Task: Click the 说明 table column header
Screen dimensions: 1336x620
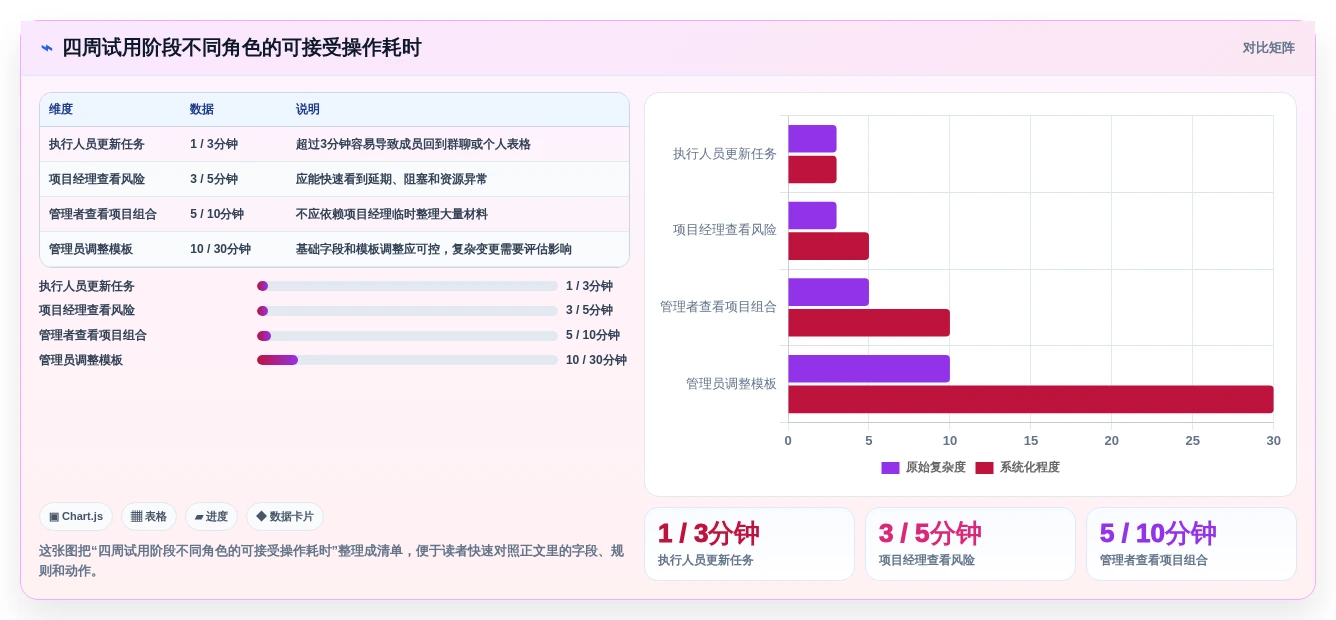Action: pos(308,110)
